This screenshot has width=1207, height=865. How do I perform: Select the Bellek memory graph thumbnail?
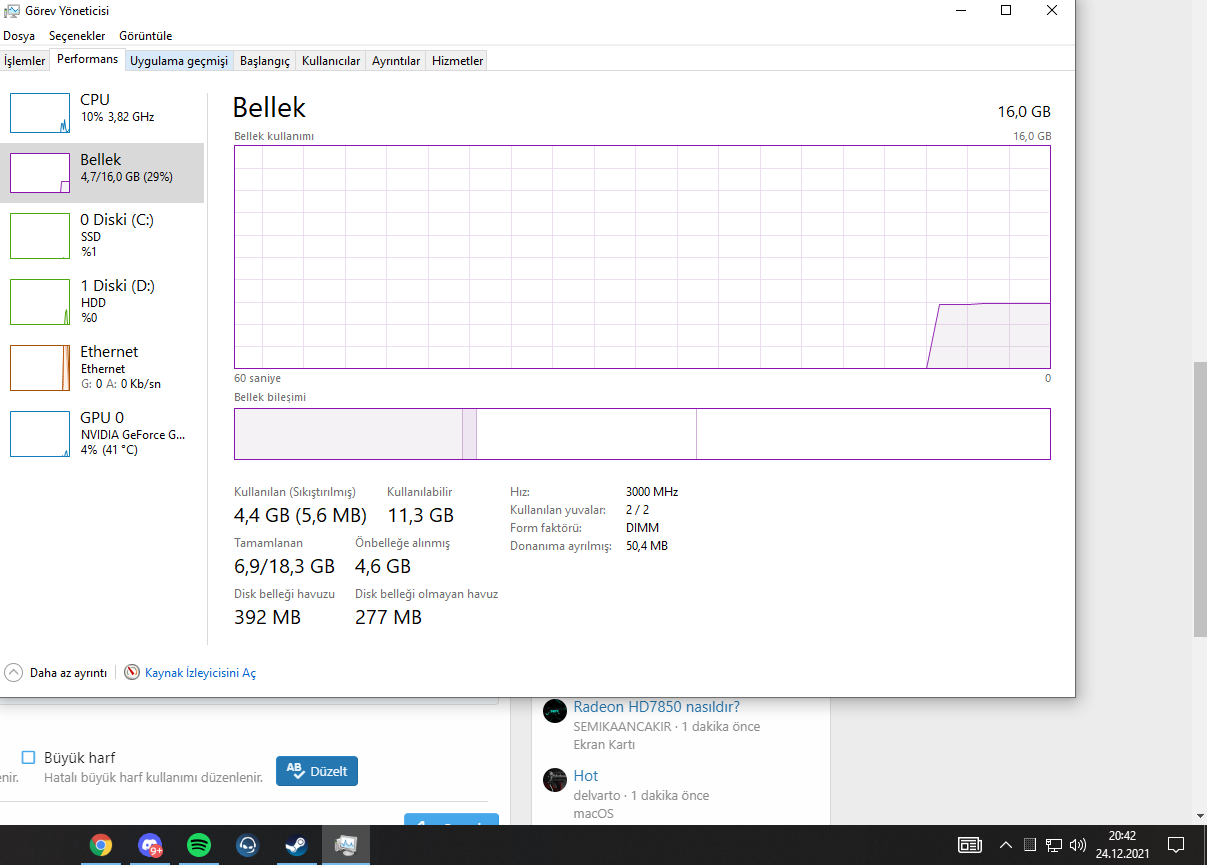[x=40, y=173]
